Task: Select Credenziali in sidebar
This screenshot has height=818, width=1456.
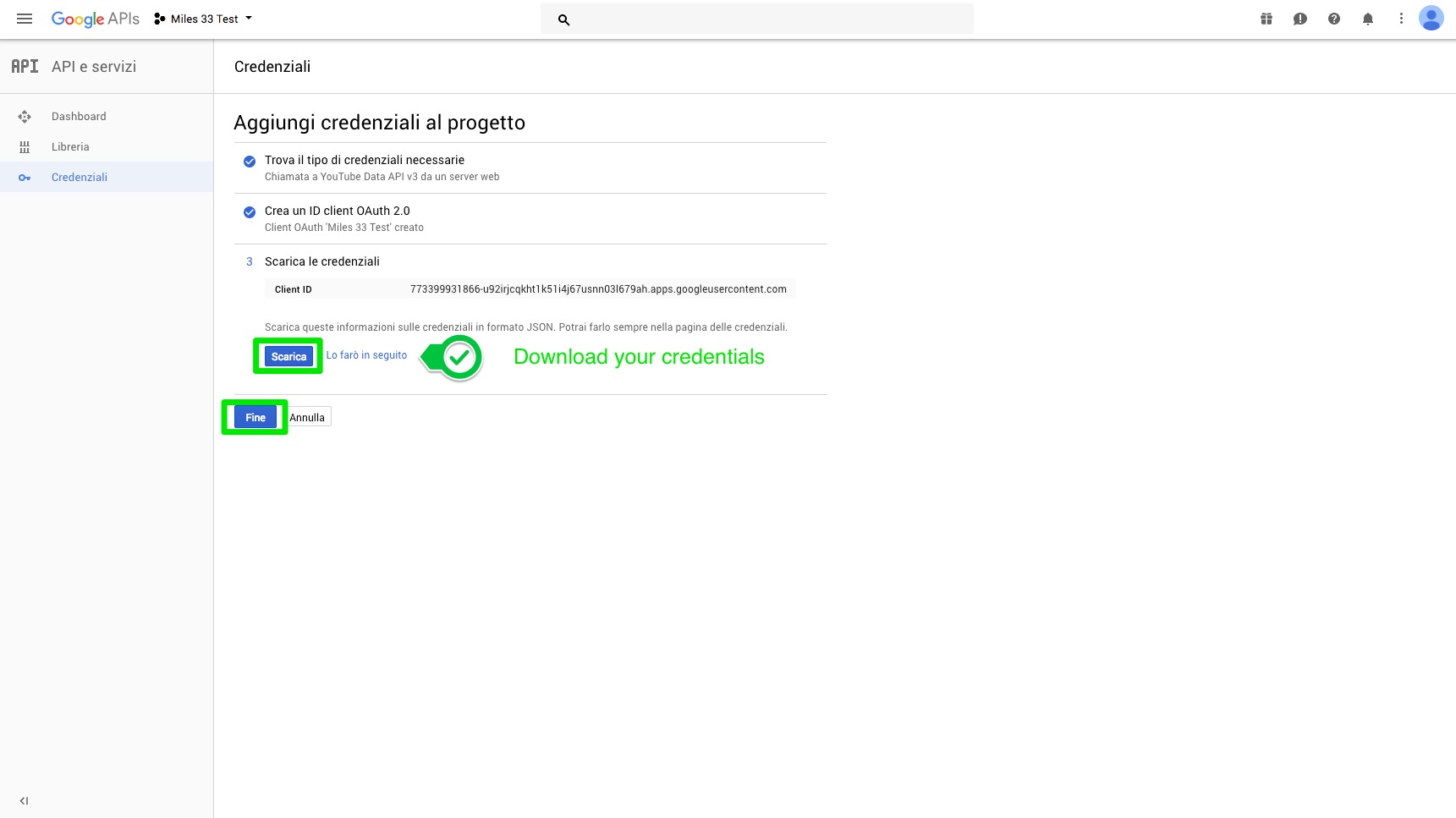Action: (x=80, y=178)
